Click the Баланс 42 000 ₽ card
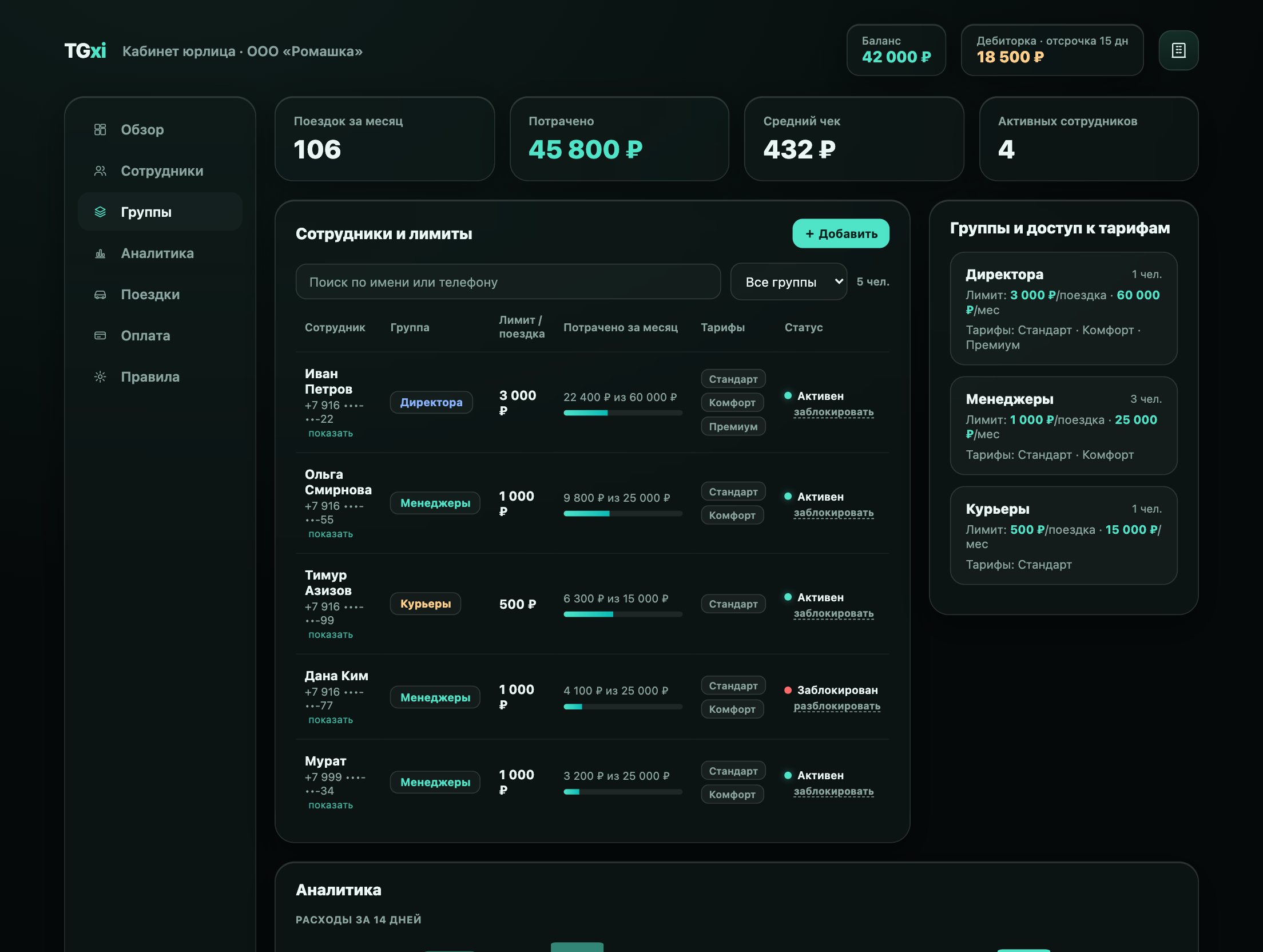Image resolution: width=1263 pixels, height=952 pixels. pyautogui.click(x=896, y=50)
